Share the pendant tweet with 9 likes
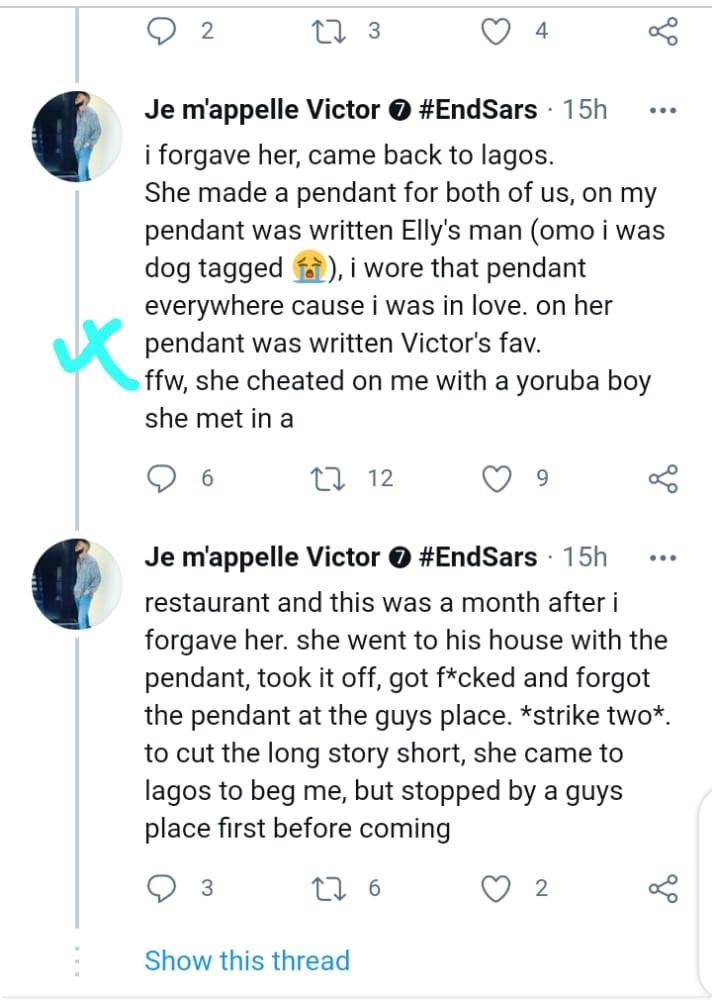712x1000 pixels. tap(663, 479)
